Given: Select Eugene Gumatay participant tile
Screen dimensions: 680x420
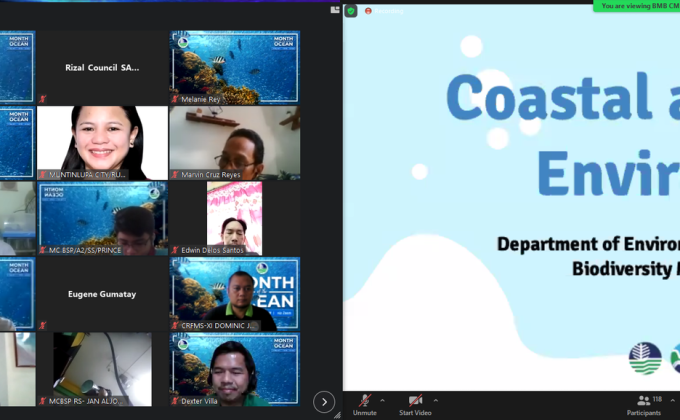Looking at the screenshot, I should tap(102, 294).
